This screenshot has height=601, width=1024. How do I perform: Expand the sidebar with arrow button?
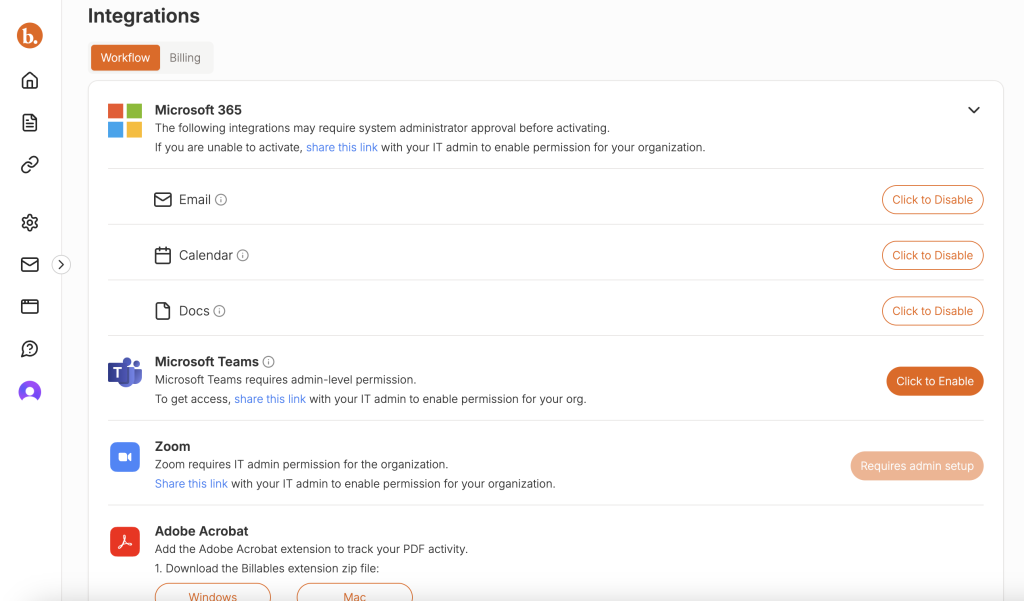tap(61, 265)
